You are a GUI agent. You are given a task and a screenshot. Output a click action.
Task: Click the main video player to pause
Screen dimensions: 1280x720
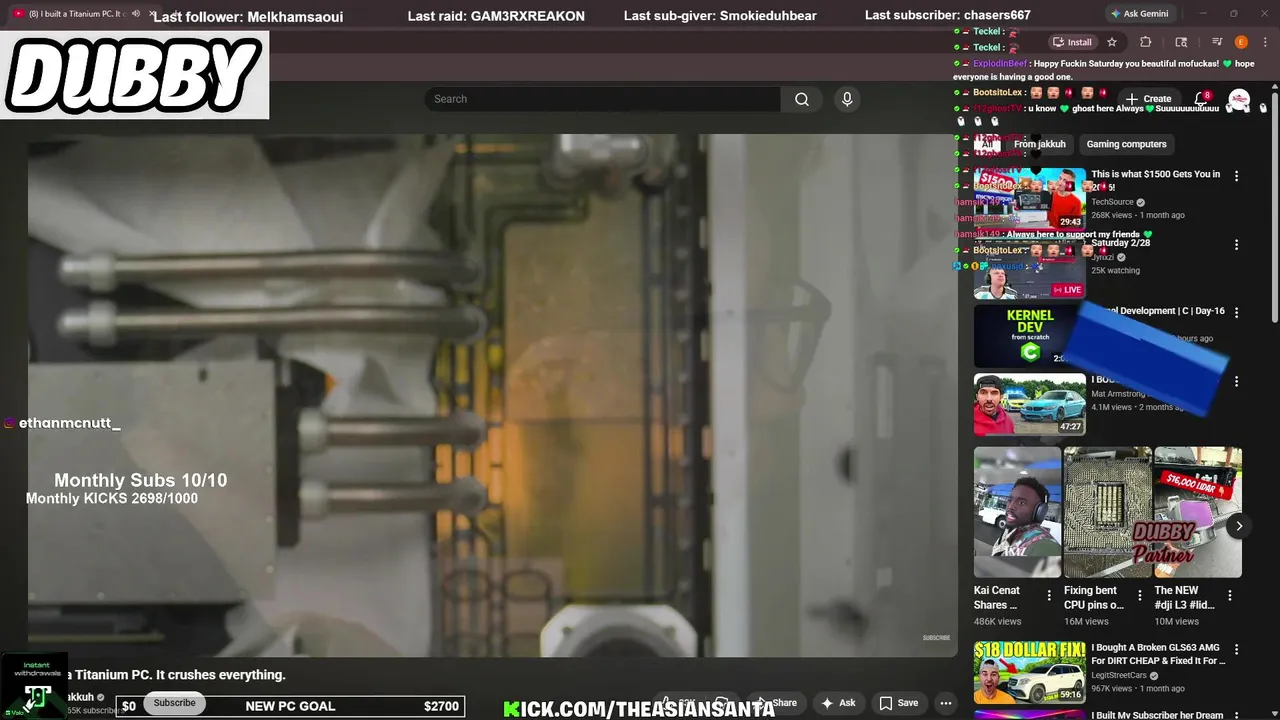pyautogui.click(x=492, y=395)
